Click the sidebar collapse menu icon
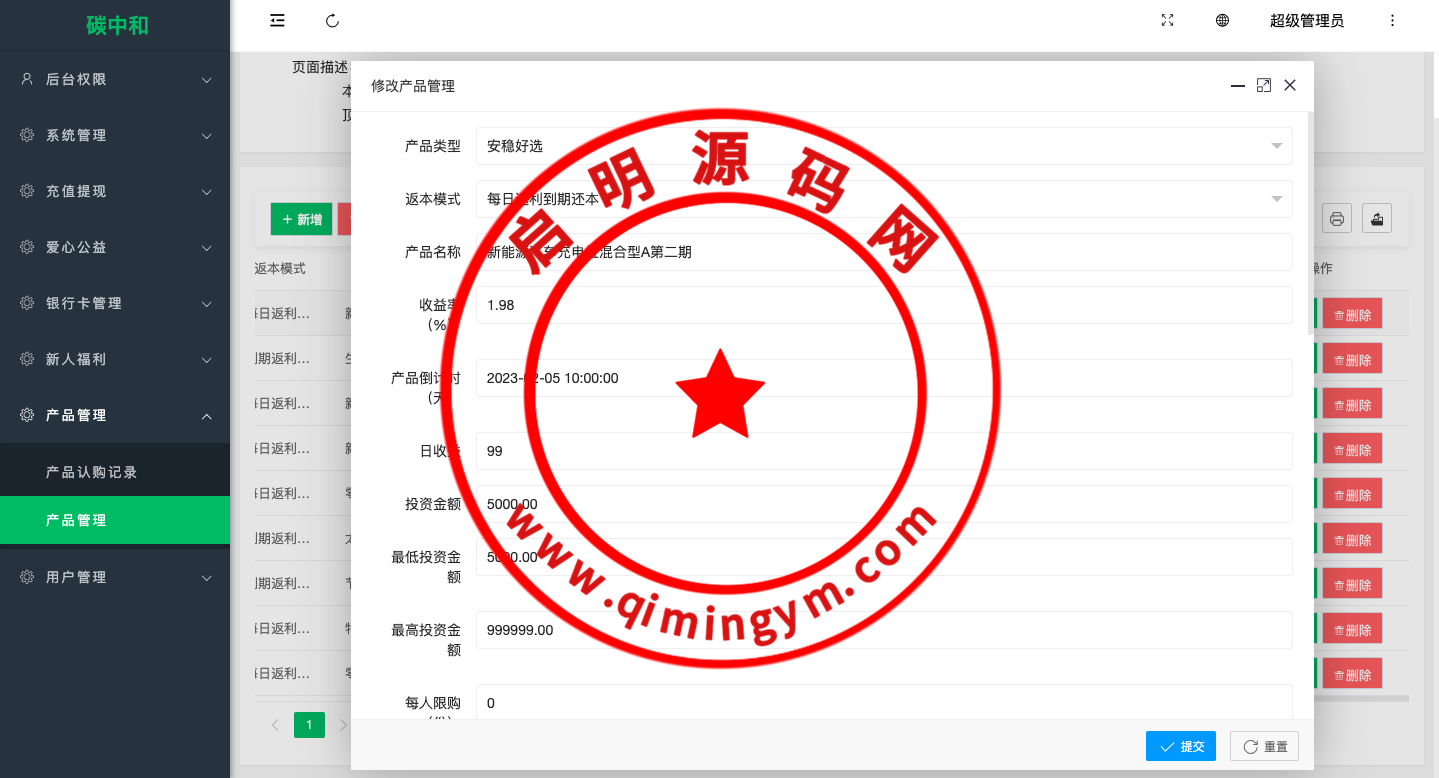This screenshot has height=778, width=1439. coord(277,21)
